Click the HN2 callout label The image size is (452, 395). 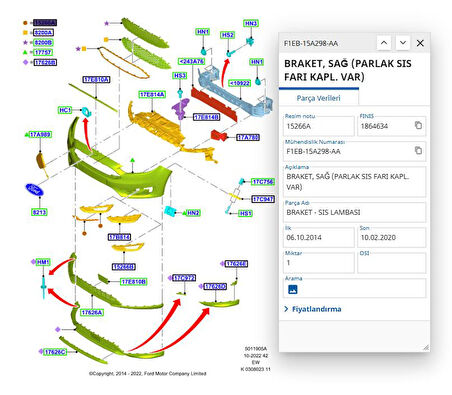tap(193, 213)
